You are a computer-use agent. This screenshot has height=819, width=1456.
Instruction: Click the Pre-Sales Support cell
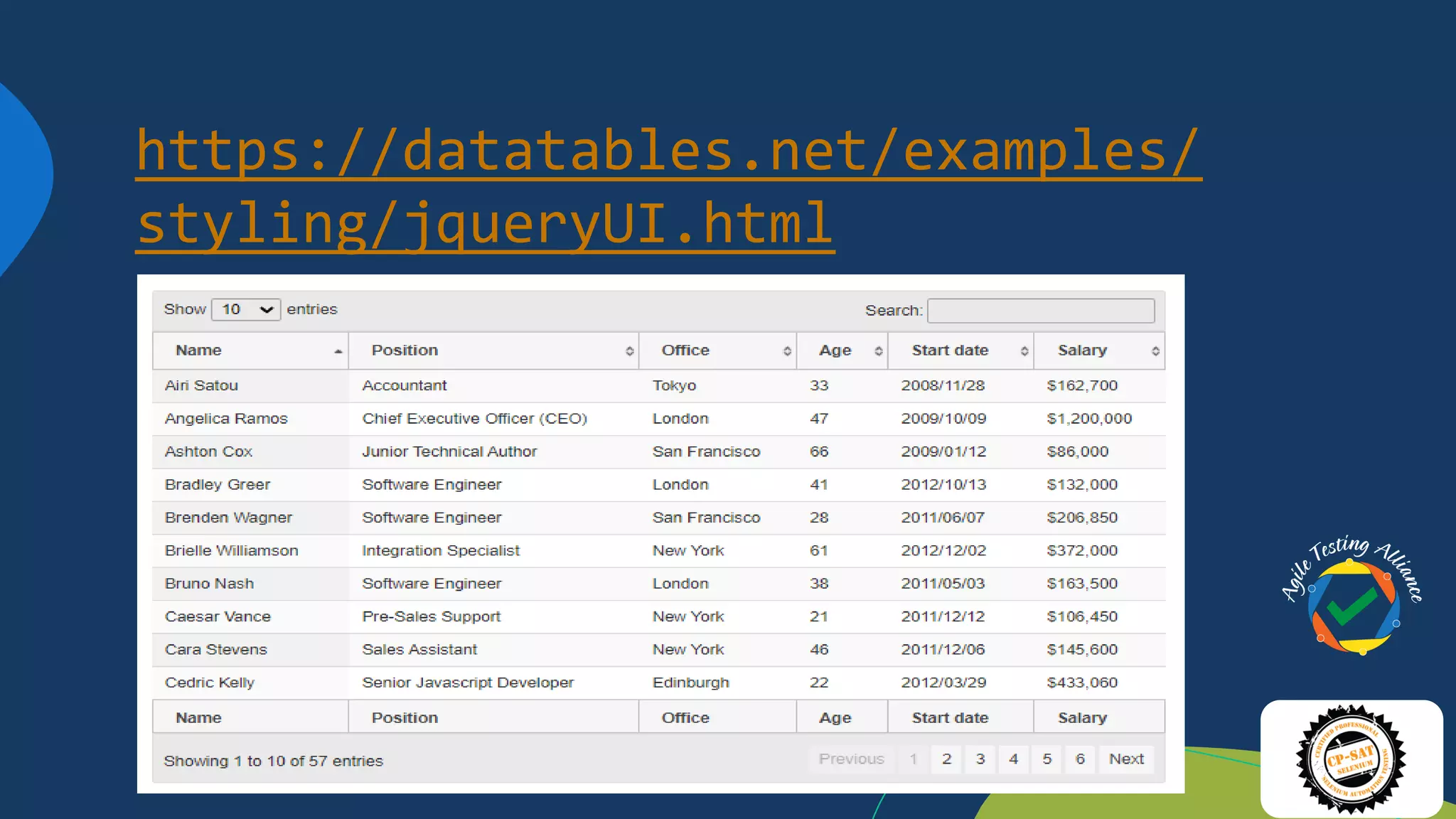(494, 617)
